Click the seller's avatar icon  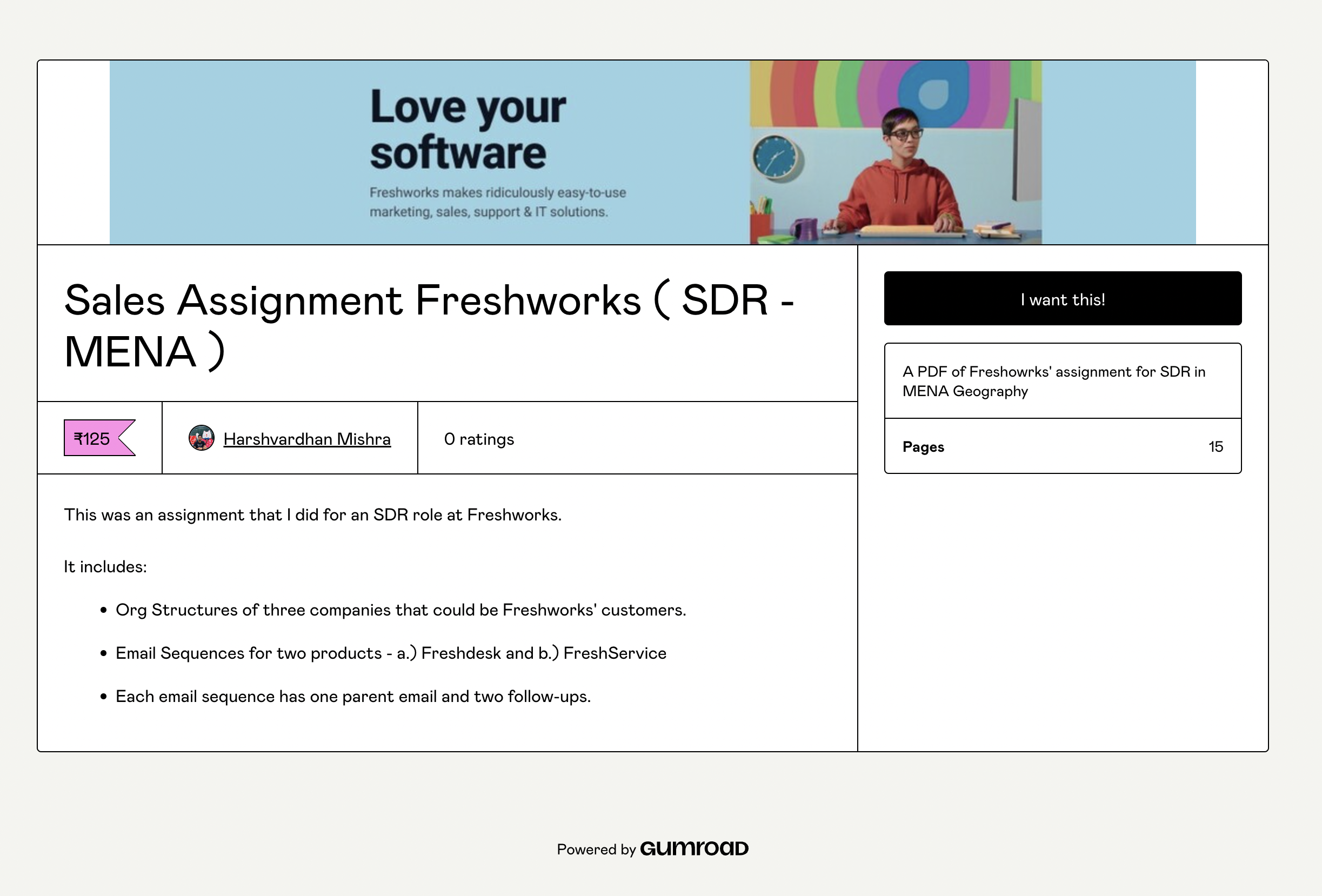202,438
